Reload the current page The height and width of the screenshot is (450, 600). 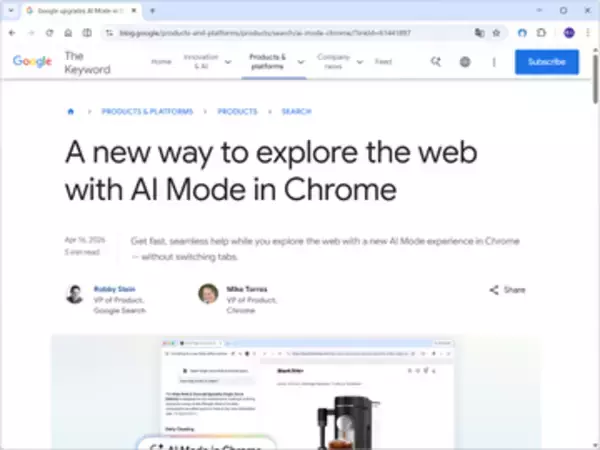click(49, 33)
